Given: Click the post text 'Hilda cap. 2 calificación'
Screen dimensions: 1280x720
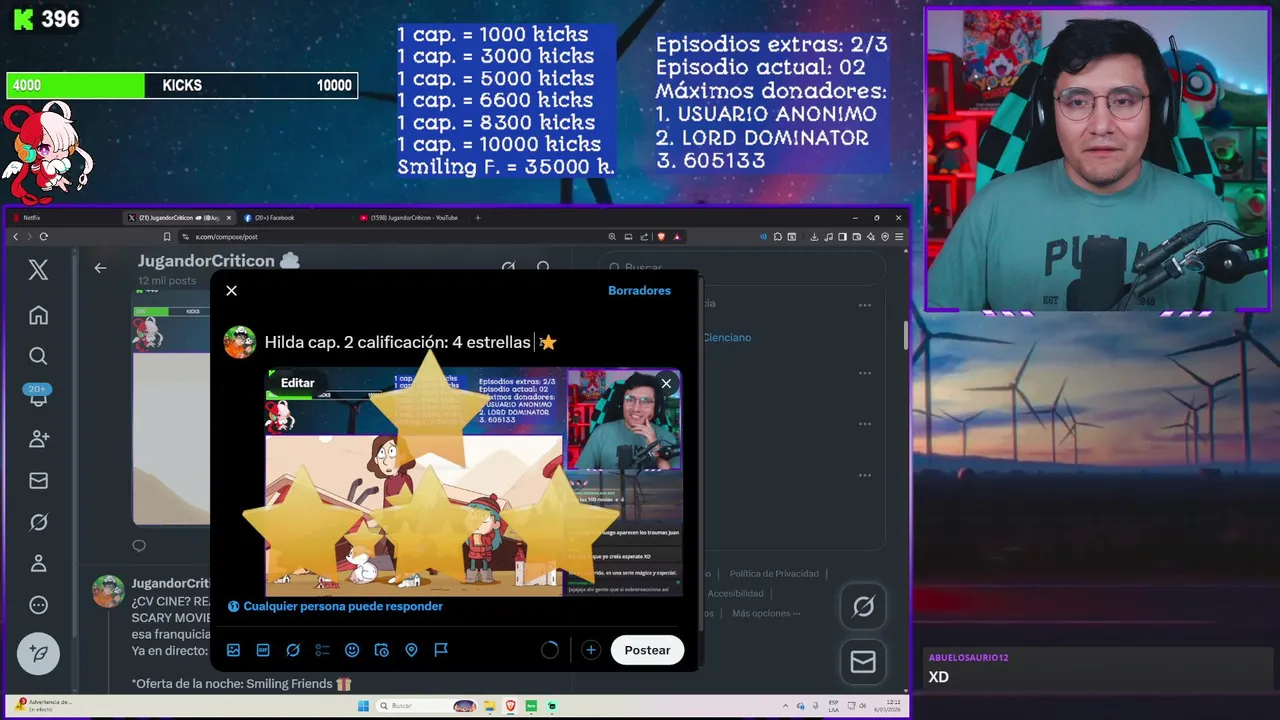Looking at the screenshot, I should 355,342.
